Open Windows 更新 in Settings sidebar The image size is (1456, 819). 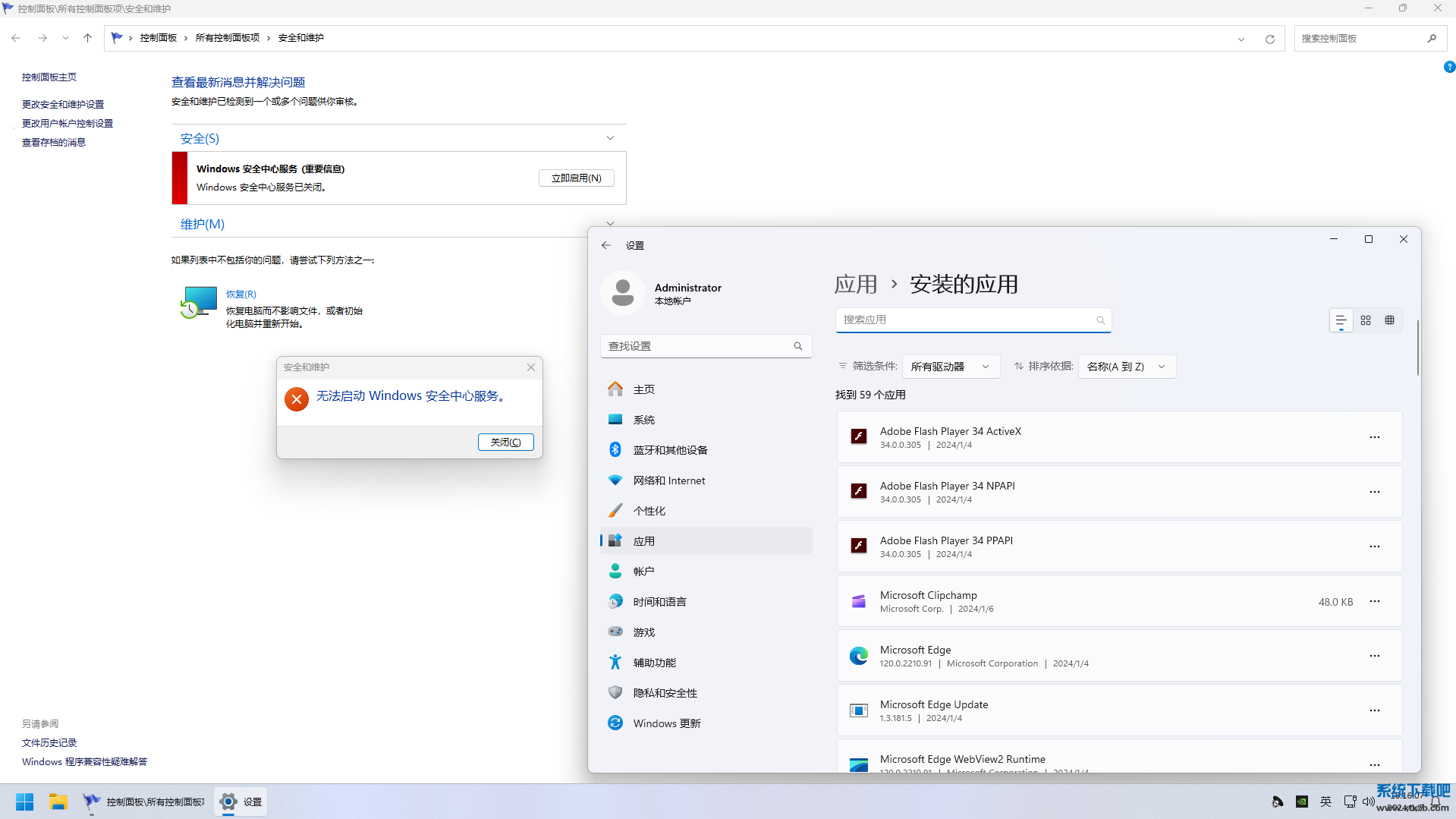point(667,723)
